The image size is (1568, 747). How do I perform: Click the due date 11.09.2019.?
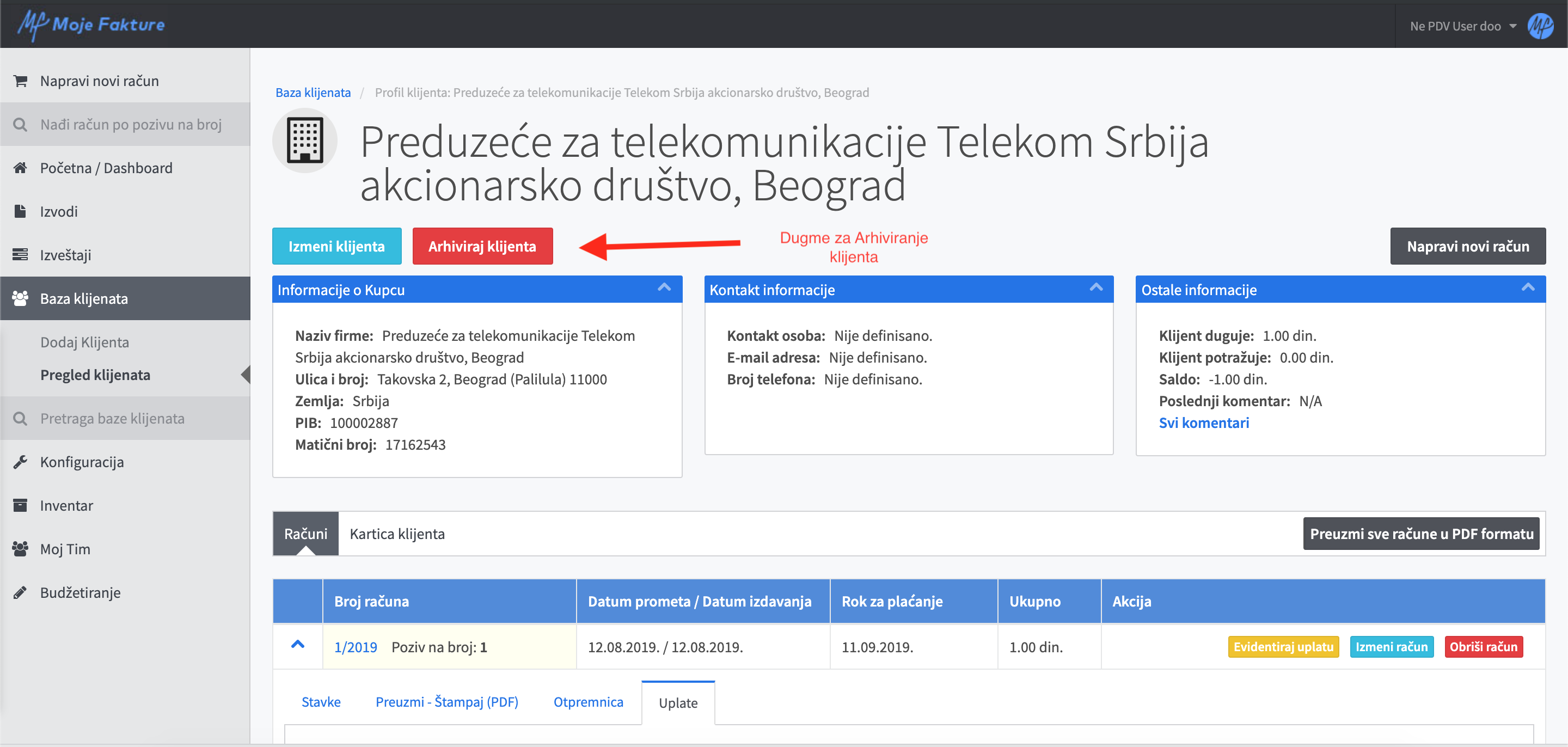click(x=877, y=647)
